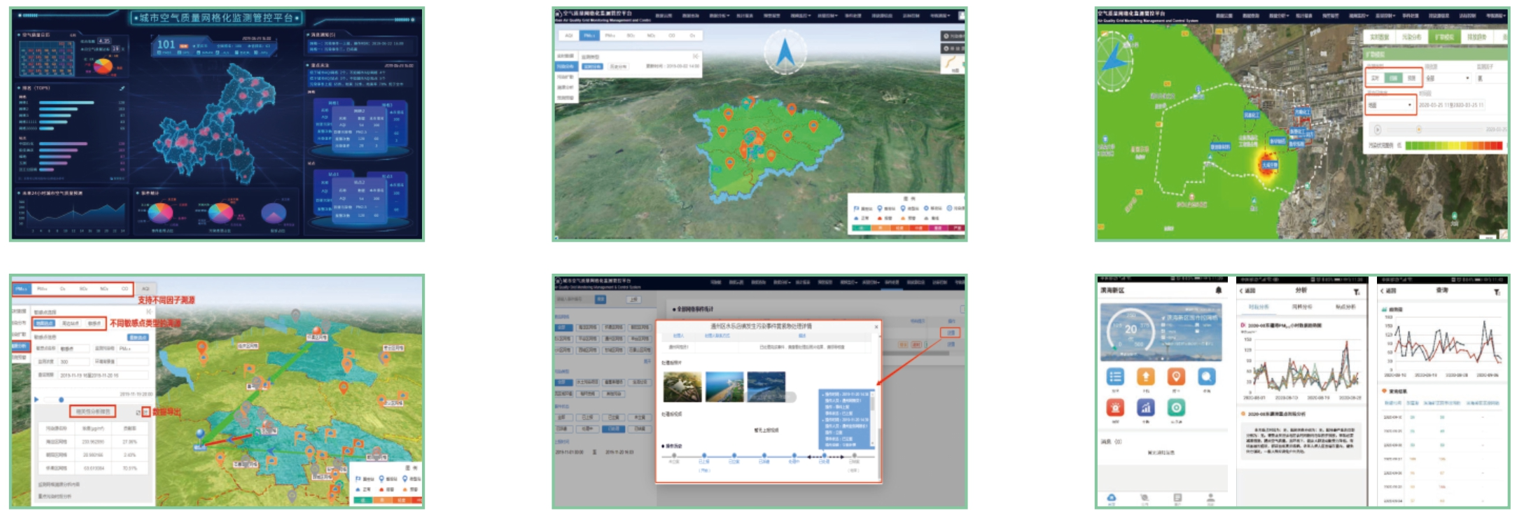Open the blue list icon in mobile app
This screenshot has width=1523, height=525.
pyautogui.click(x=1115, y=377)
